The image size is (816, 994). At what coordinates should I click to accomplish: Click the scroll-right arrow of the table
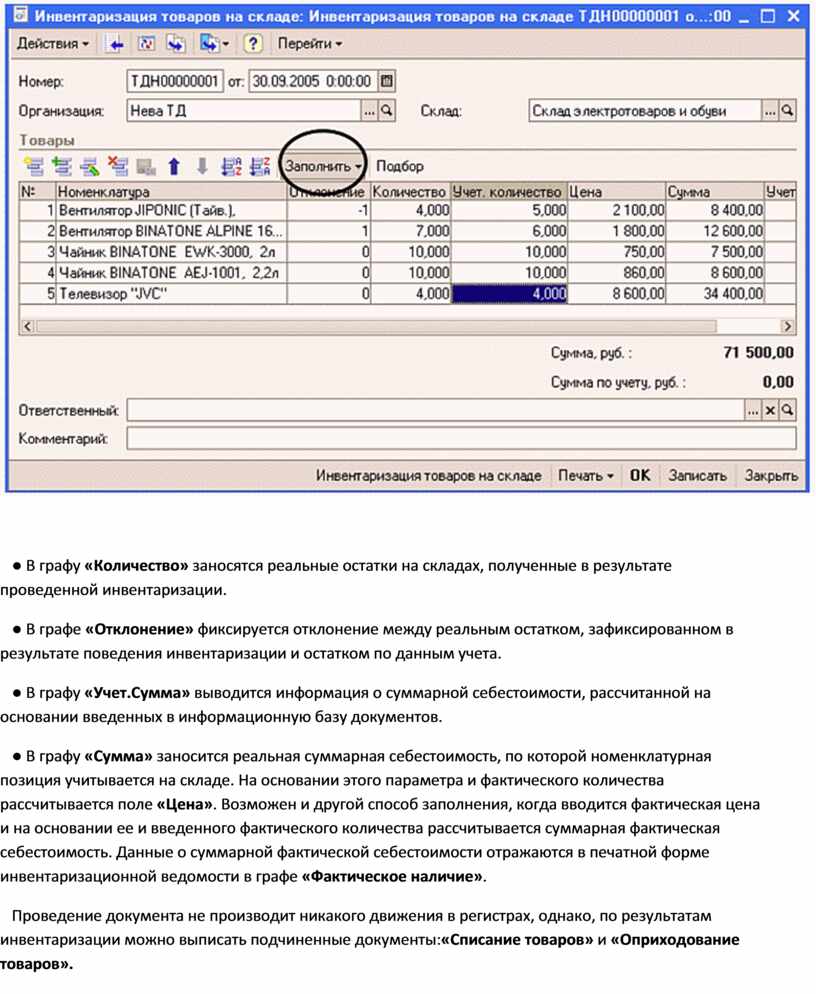coord(787,326)
